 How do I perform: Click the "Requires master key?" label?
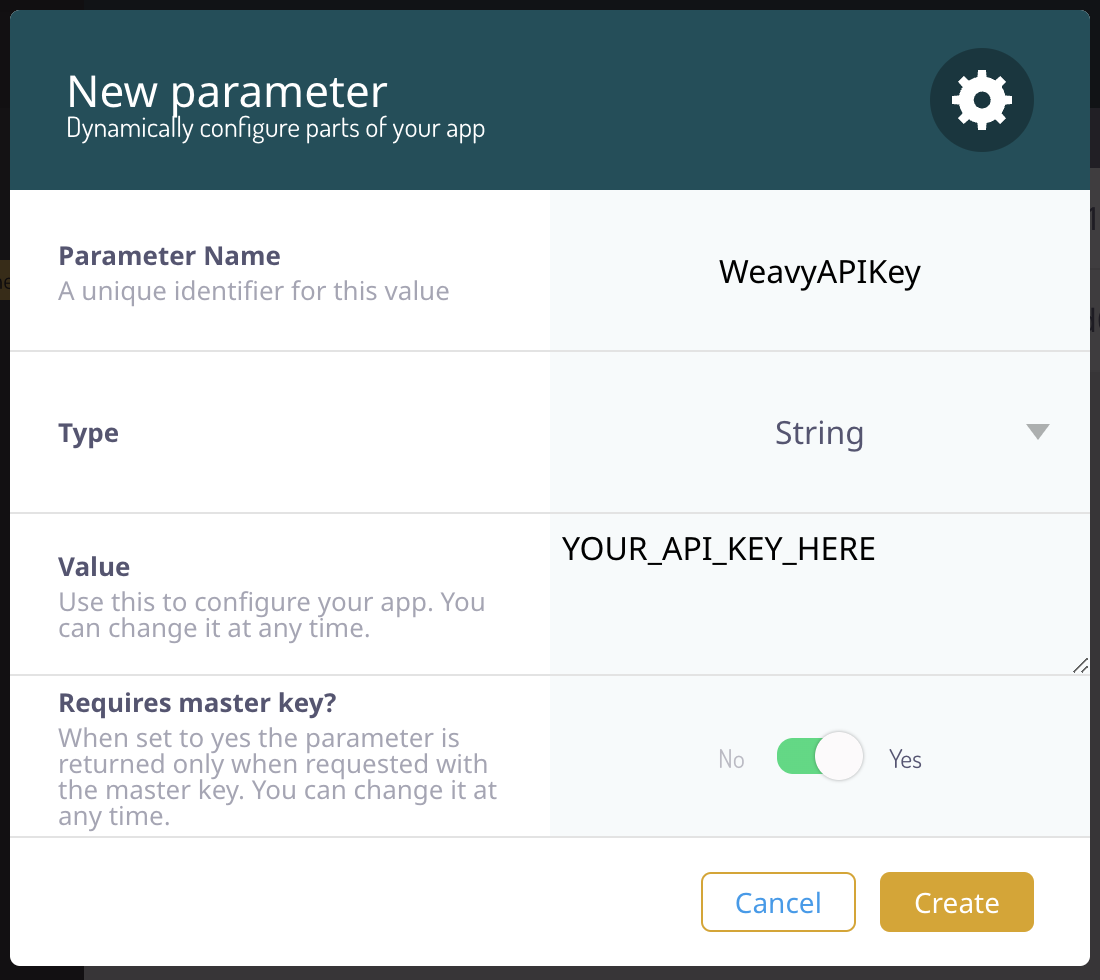(x=197, y=703)
